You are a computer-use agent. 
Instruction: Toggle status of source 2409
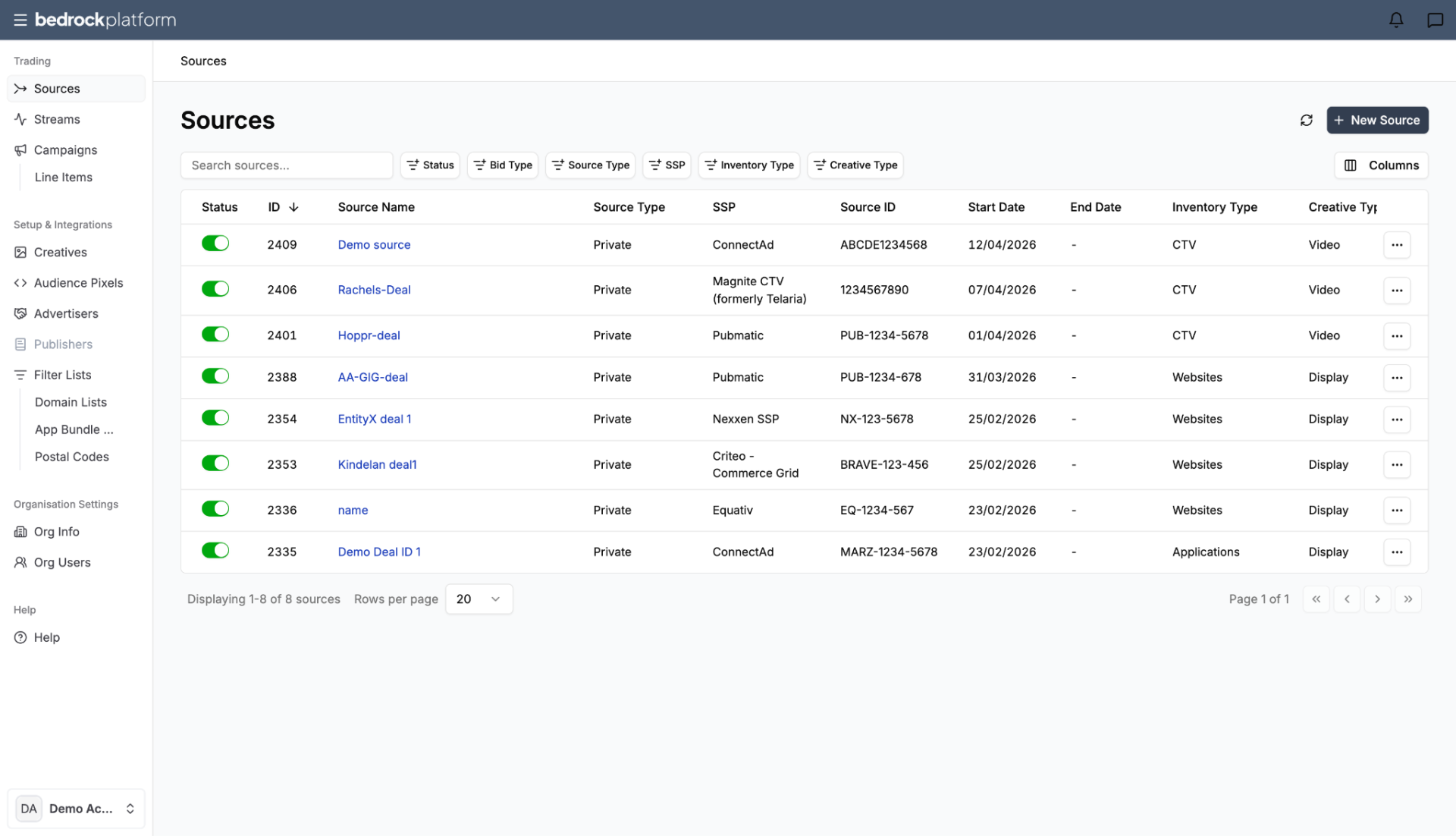(215, 244)
